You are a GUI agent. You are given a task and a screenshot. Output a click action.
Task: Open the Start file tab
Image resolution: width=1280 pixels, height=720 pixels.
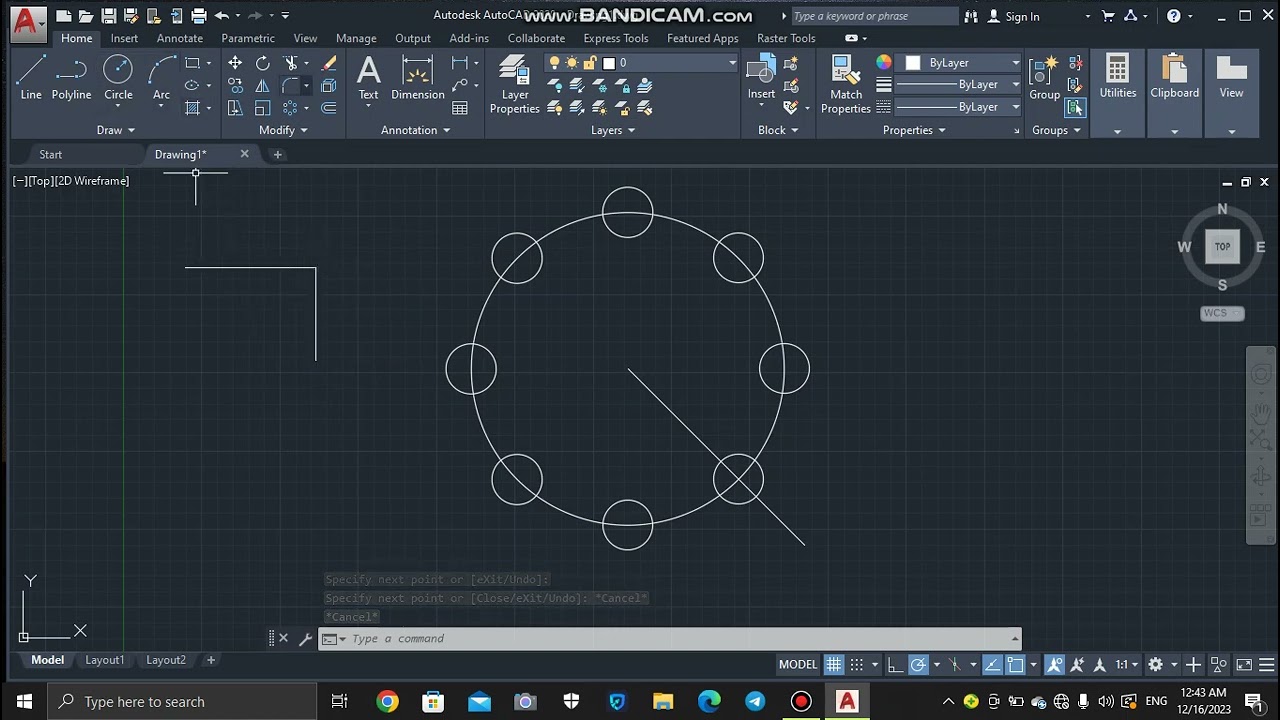[51, 154]
